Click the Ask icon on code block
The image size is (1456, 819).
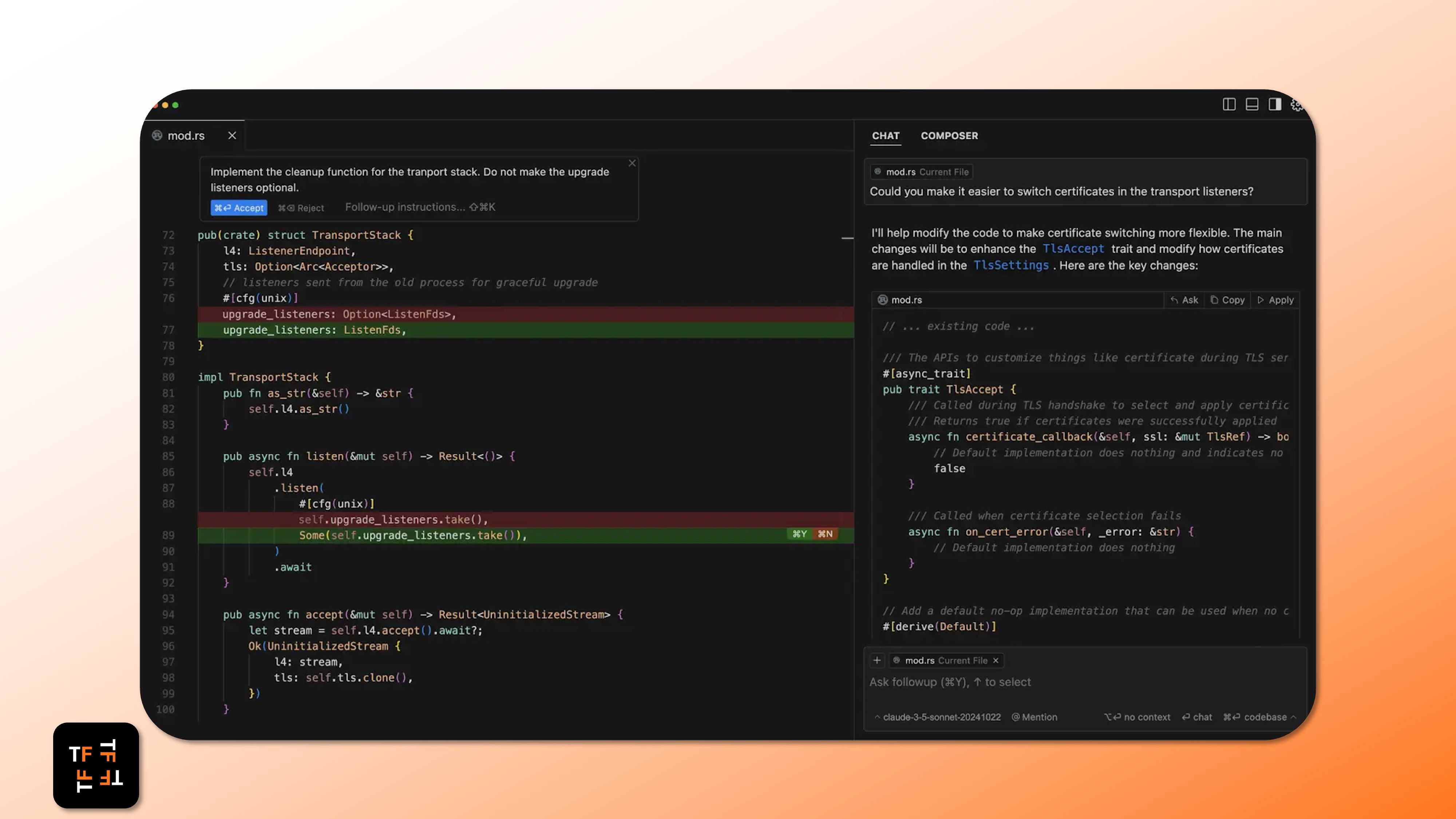pos(1185,300)
